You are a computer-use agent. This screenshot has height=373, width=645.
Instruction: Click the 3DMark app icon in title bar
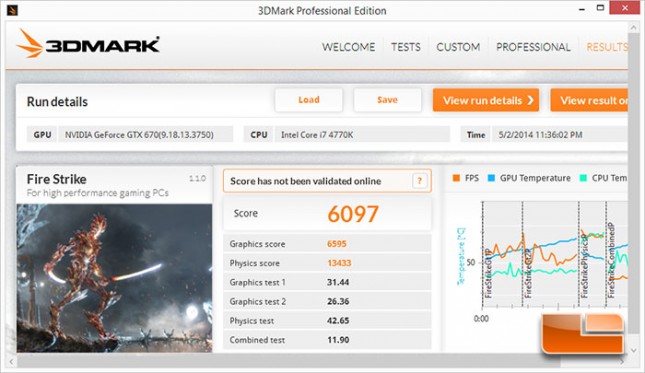[x=12, y=10]
